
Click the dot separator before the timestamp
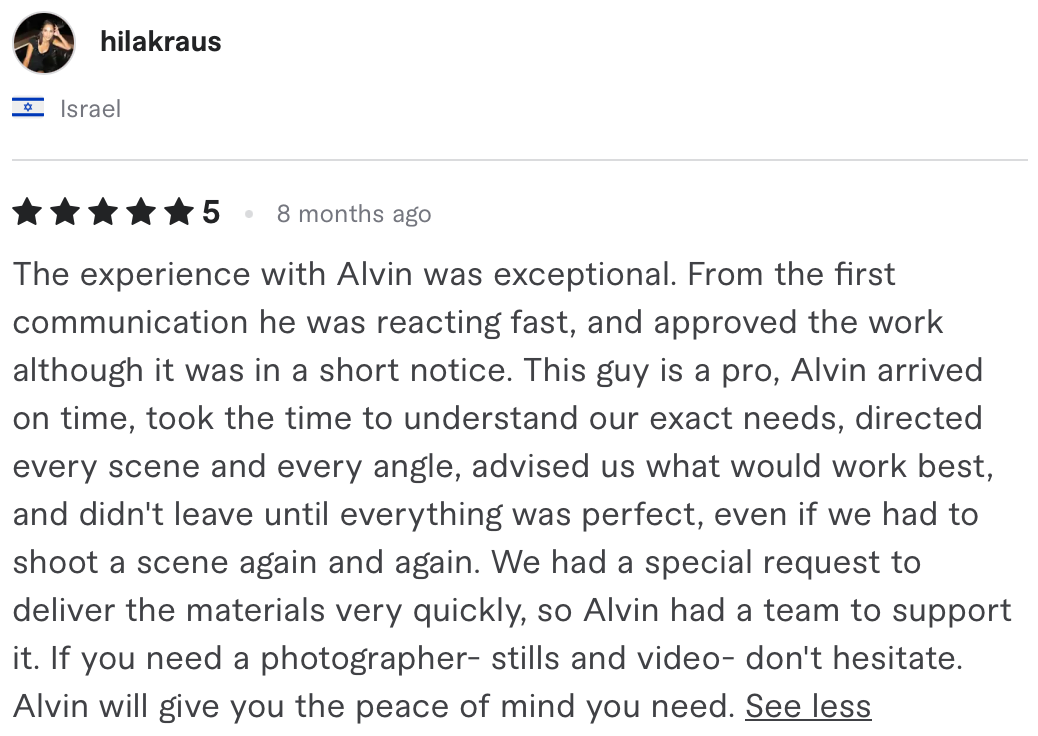click(x=249, y=214)
